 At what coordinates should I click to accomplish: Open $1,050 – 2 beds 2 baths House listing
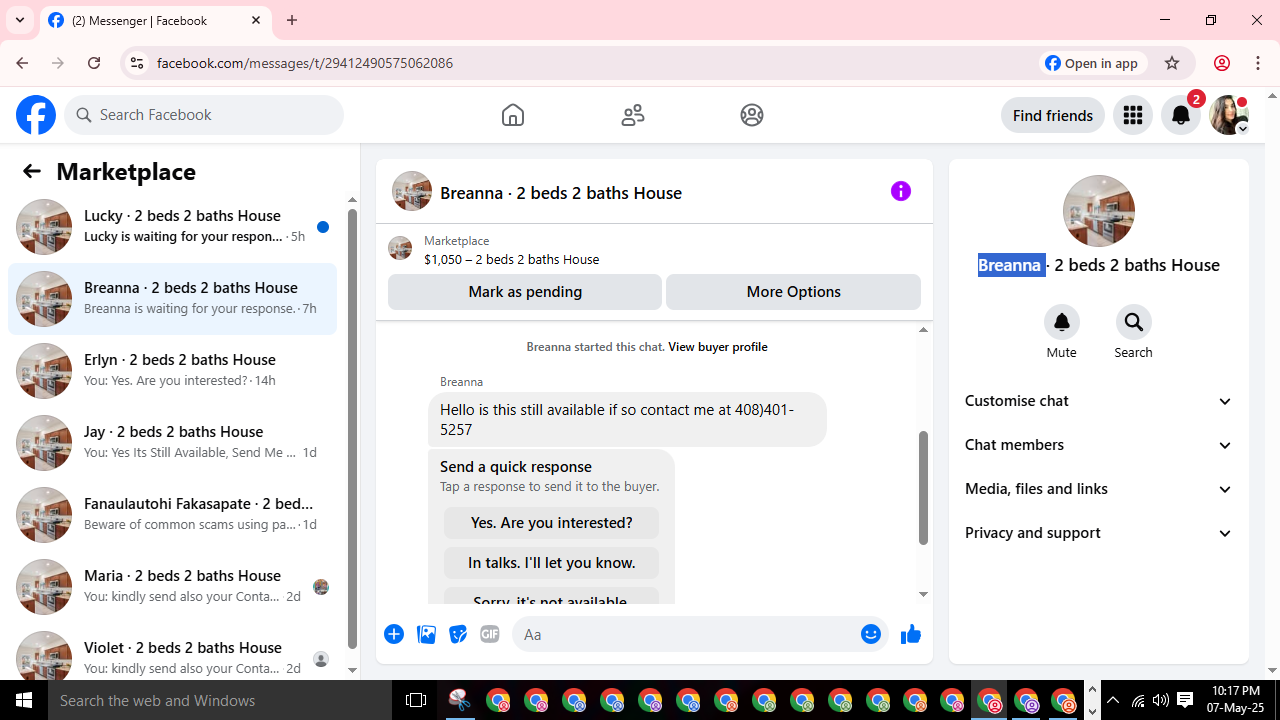[x=512, y=259]
